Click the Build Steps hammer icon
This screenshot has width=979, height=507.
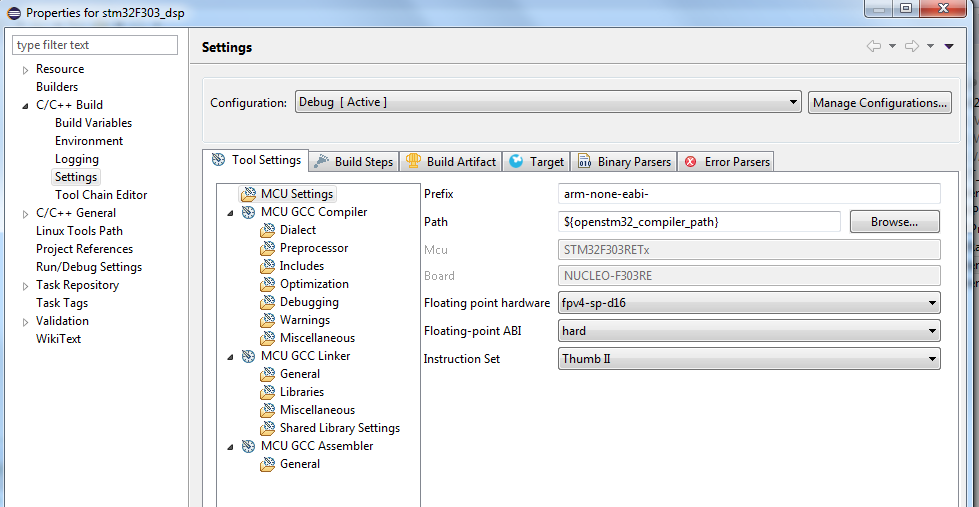[322, 162]
